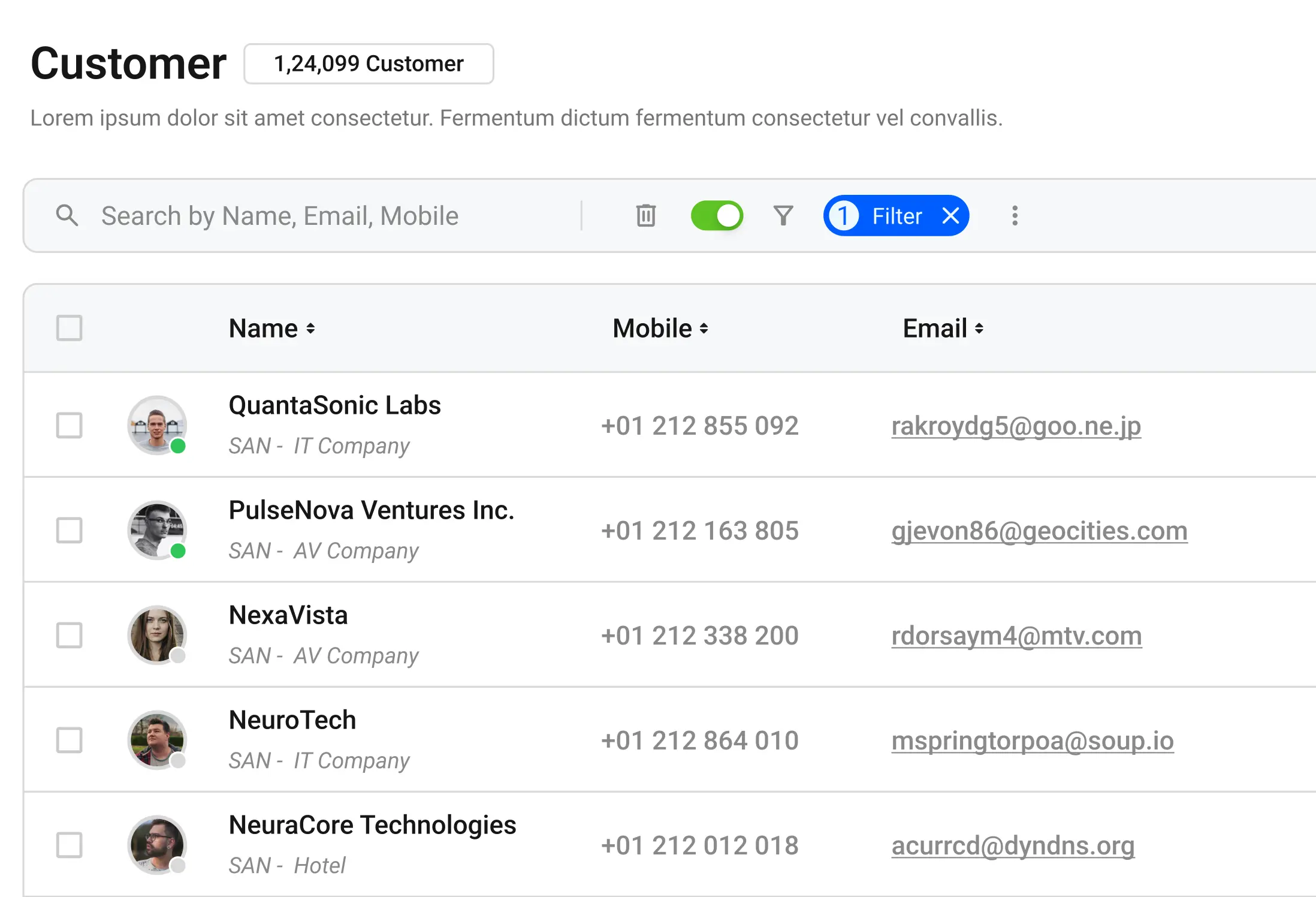Select the NeuraCore Technologies row checkbox
Image resolution: width=1316 pixels, height=897 pixels.
[x=69, y=845]
